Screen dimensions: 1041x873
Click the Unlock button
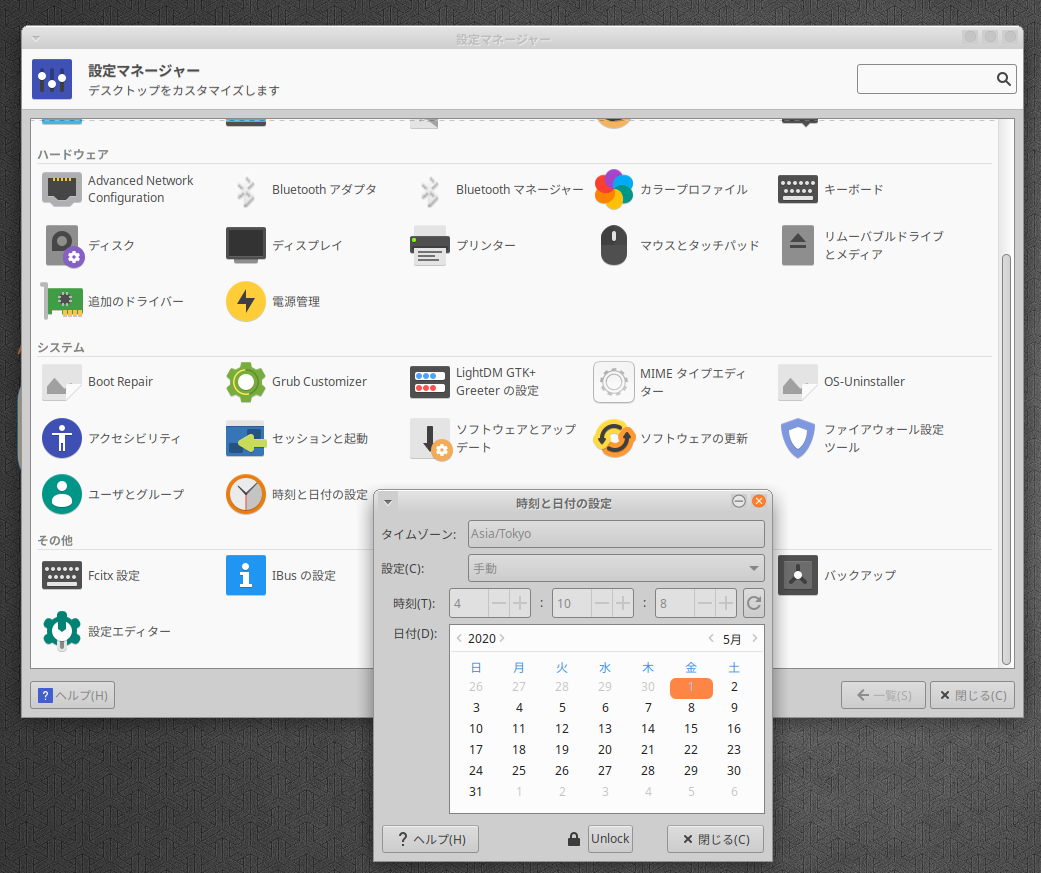click(610, 838)
